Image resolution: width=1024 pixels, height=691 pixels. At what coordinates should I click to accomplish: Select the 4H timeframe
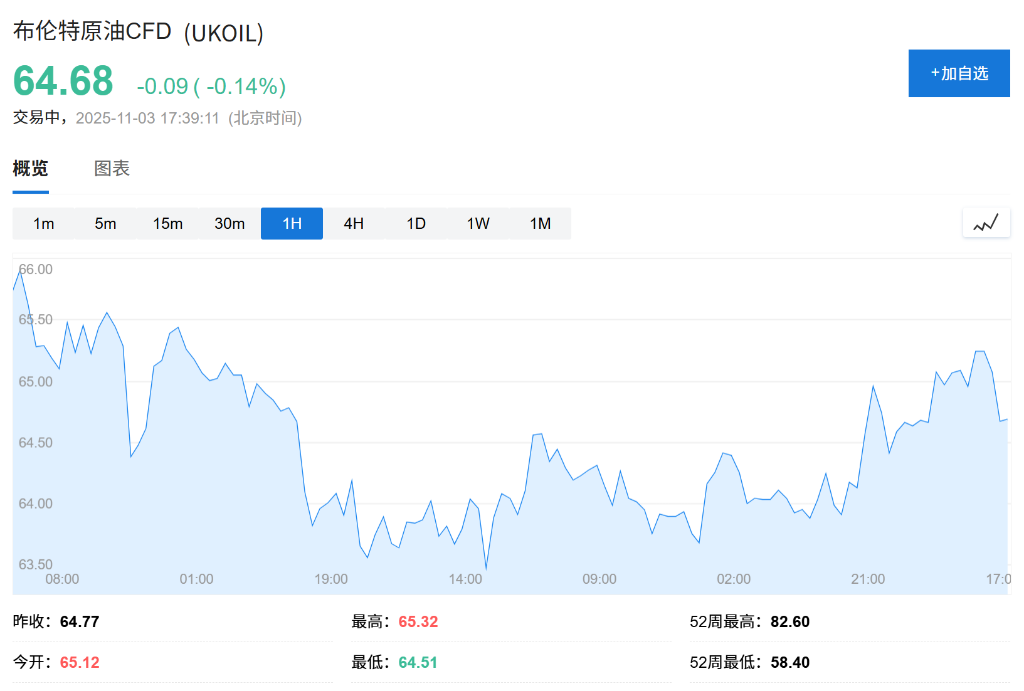(x=353, y=224)
